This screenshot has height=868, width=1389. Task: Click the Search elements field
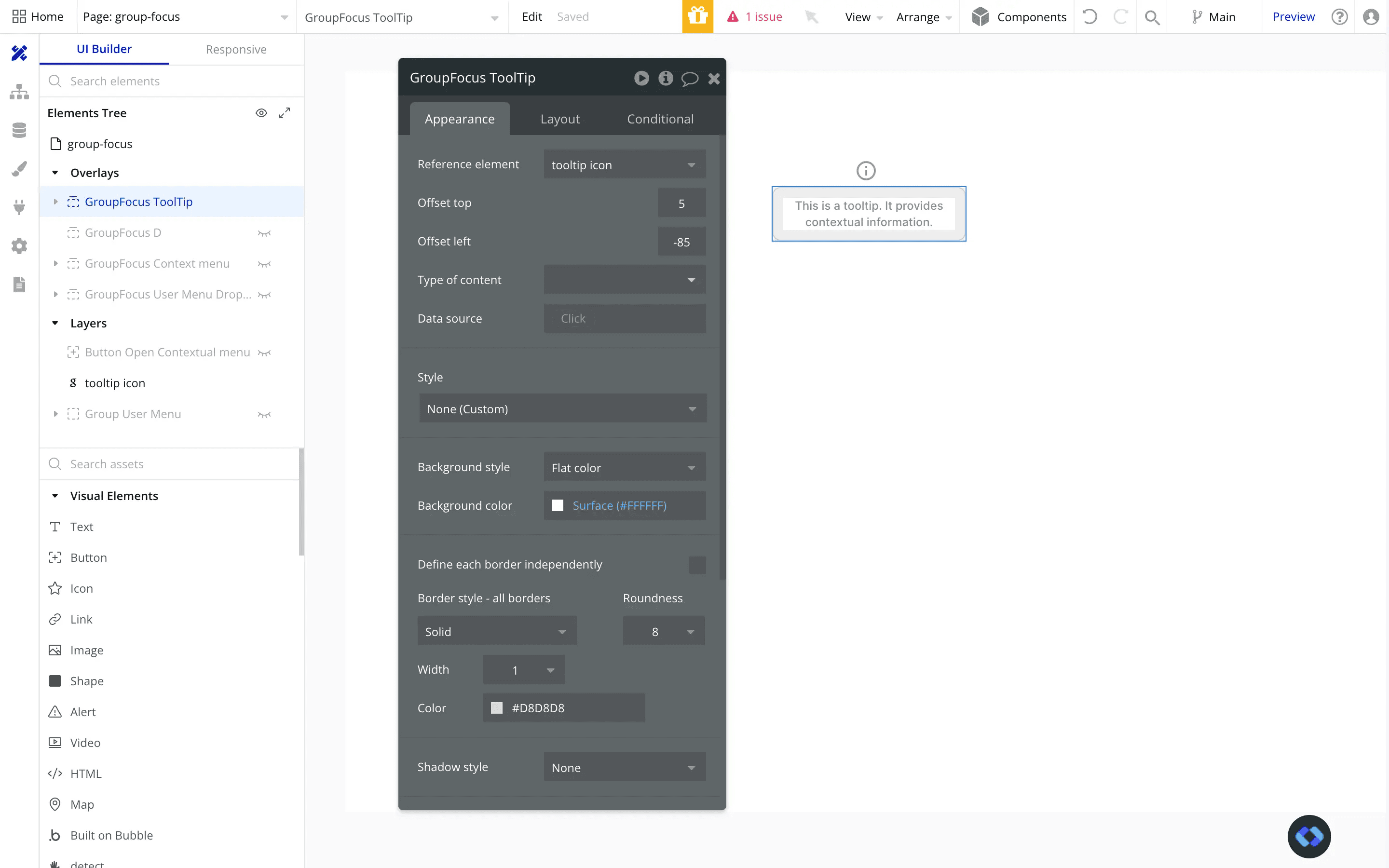click(172, 81)
